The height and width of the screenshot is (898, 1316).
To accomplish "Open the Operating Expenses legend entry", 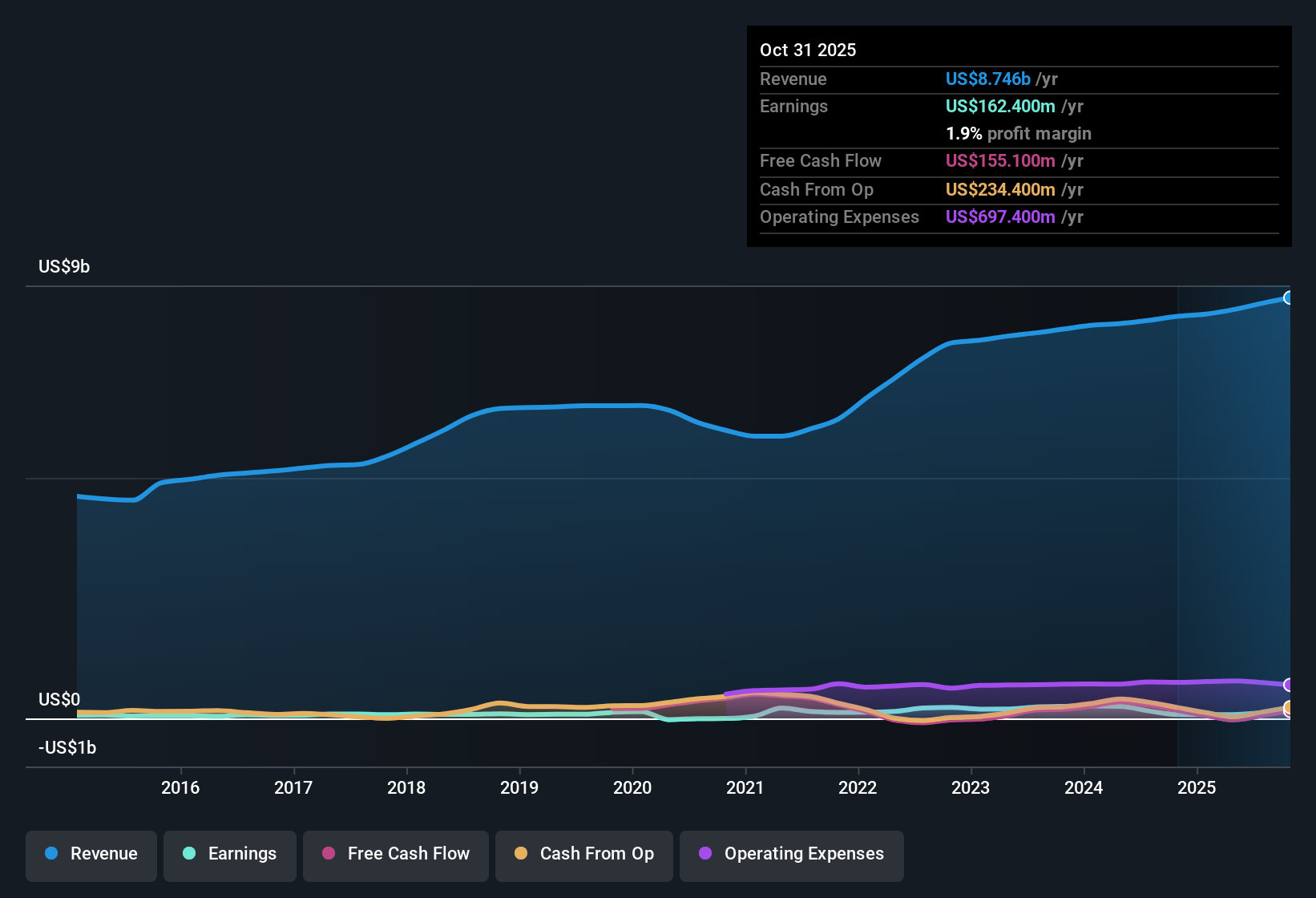I will point(791,856).
